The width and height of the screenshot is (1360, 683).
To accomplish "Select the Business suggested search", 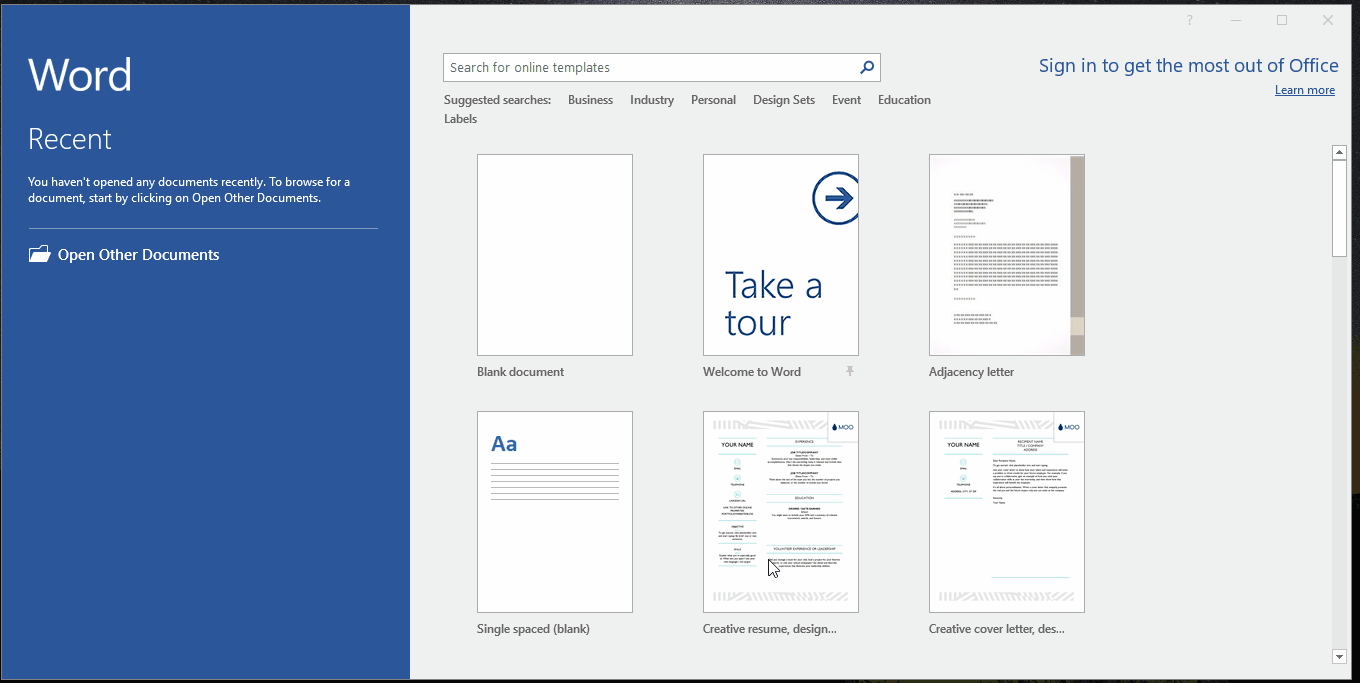I will [x=590, y=100].
